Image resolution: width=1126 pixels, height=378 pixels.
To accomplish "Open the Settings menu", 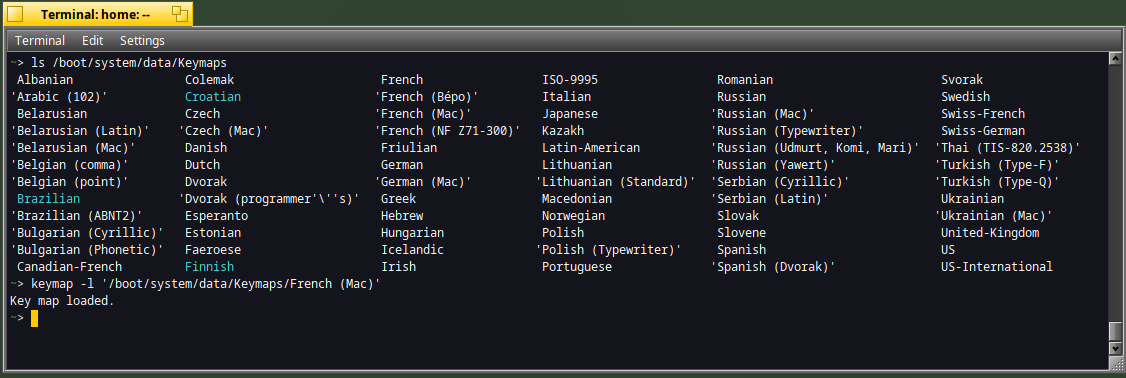I will point(142,41).
